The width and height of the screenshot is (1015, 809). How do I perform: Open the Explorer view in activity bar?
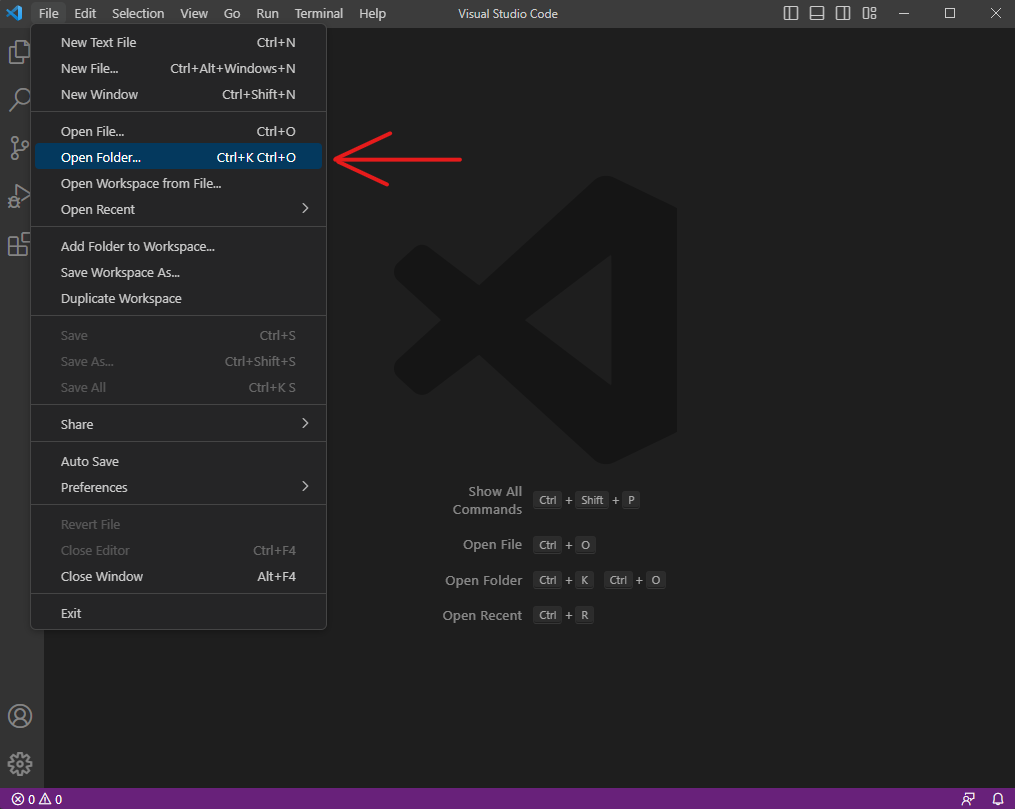tap(19, 52)
